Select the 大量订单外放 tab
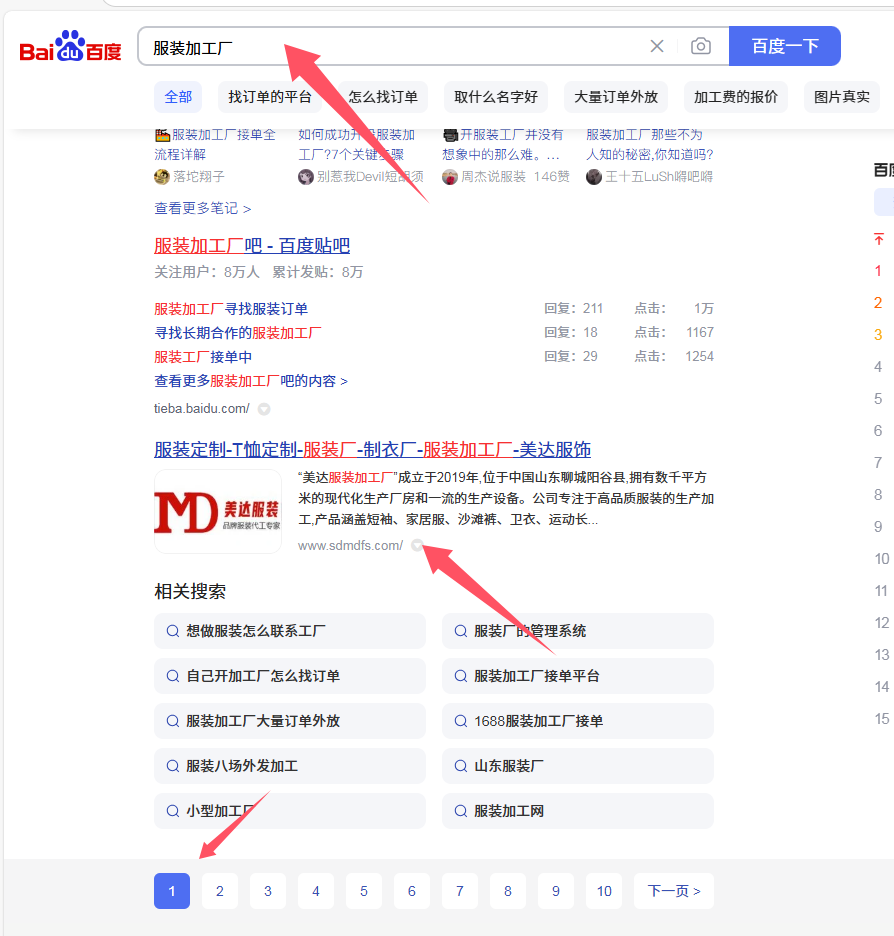This screenshot has height=936, width=894. coord(616,97)
